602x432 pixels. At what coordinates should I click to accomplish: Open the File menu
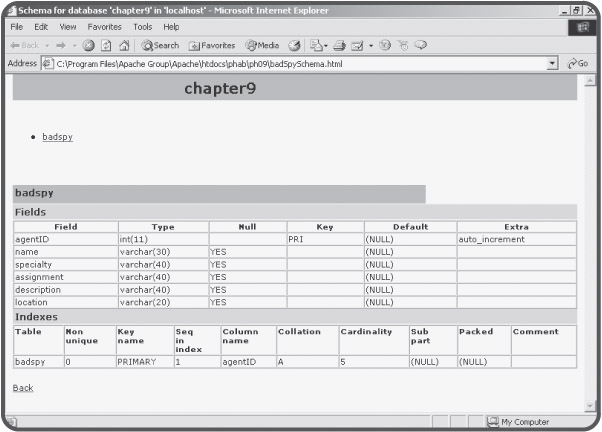click(x=17, y=27)
